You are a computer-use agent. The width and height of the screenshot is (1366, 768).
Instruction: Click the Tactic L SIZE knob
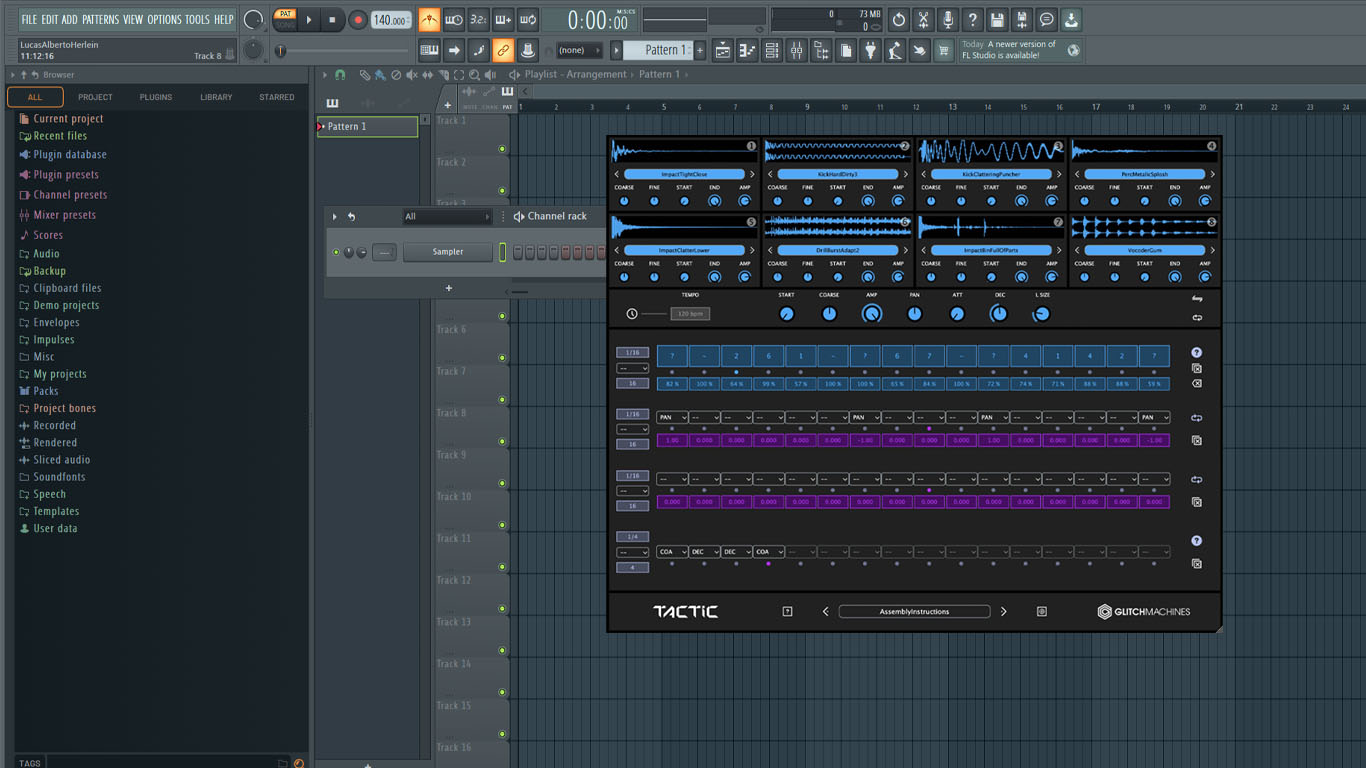point(1041,314)
